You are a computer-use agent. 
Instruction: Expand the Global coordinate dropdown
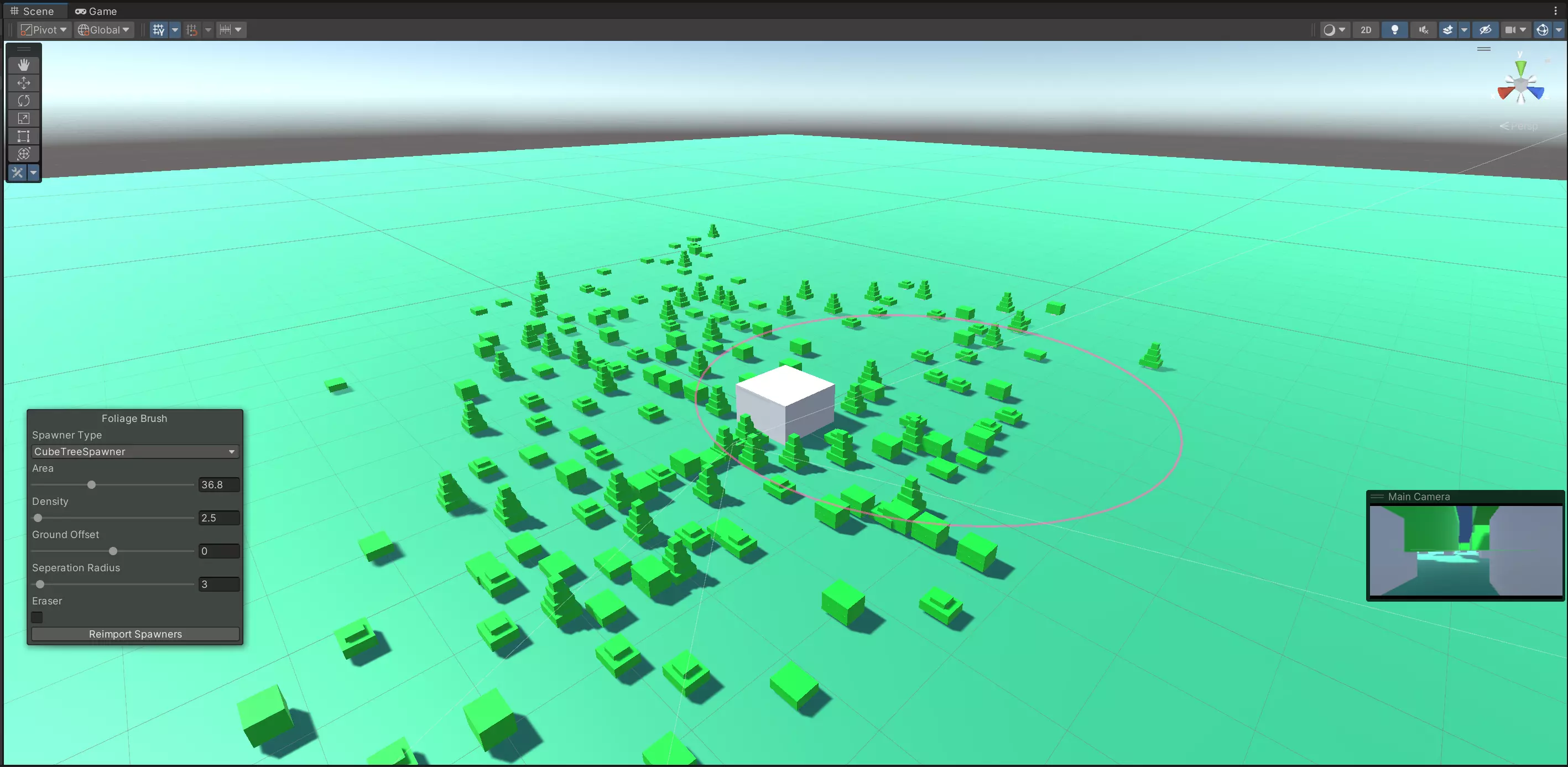tap(125, 30)
